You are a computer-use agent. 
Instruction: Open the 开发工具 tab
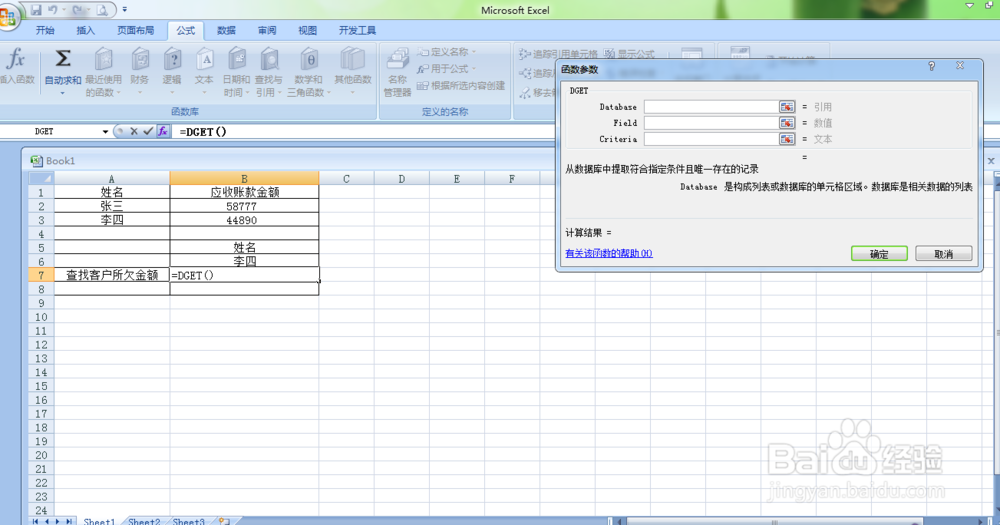point(357,30)
